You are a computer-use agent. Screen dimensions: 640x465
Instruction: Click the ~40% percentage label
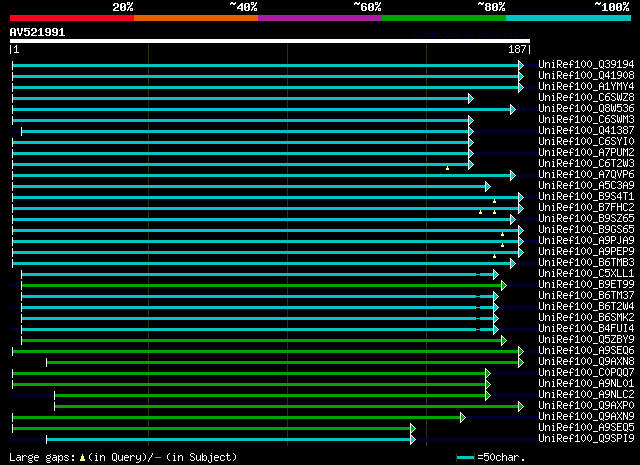243,7
